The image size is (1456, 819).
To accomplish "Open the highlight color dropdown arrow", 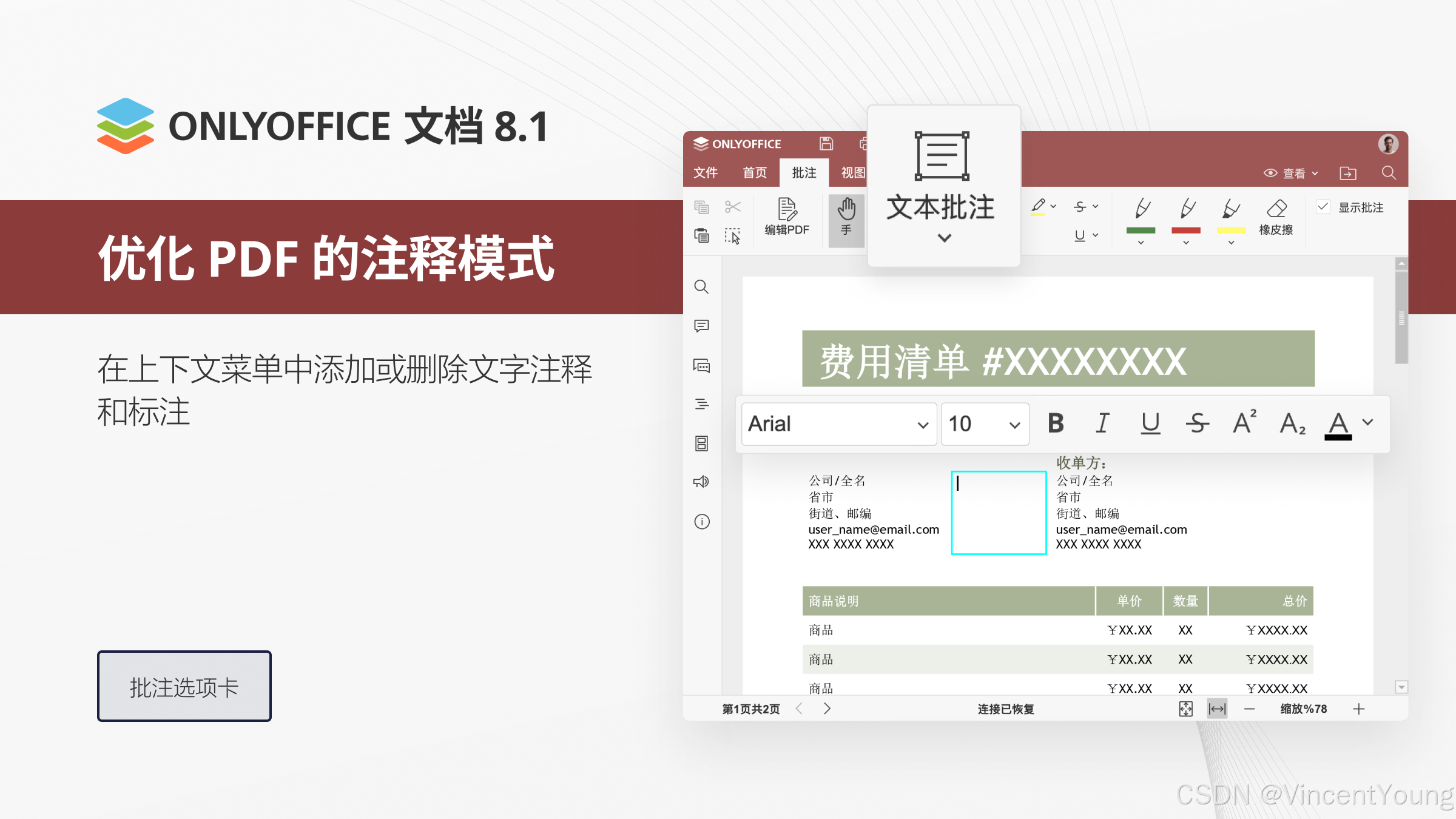I will pyautogui.click(x=1053, y=207).
